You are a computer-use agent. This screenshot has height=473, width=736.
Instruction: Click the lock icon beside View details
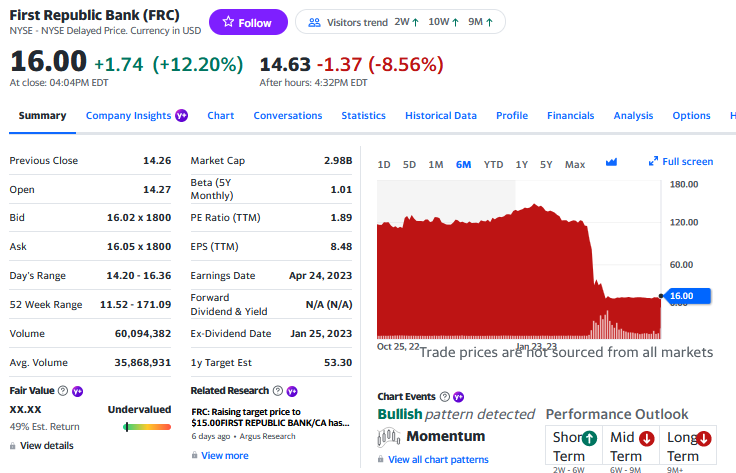tap(13, 446)
